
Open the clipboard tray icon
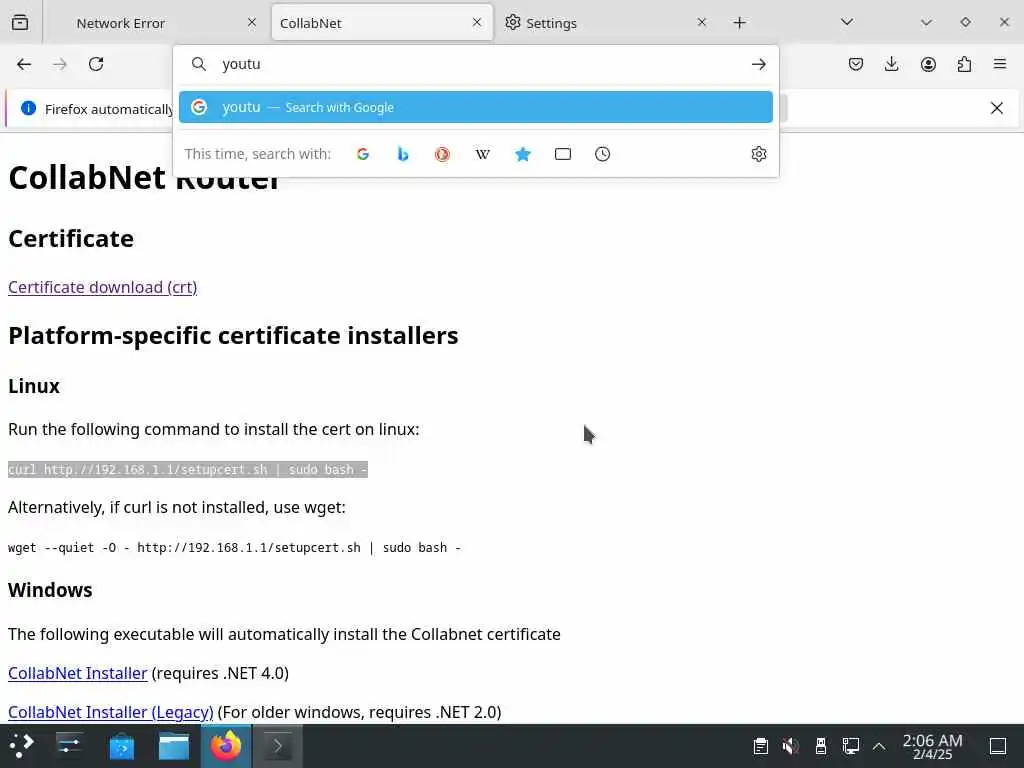pyautogui.click(x=760, y=746)
